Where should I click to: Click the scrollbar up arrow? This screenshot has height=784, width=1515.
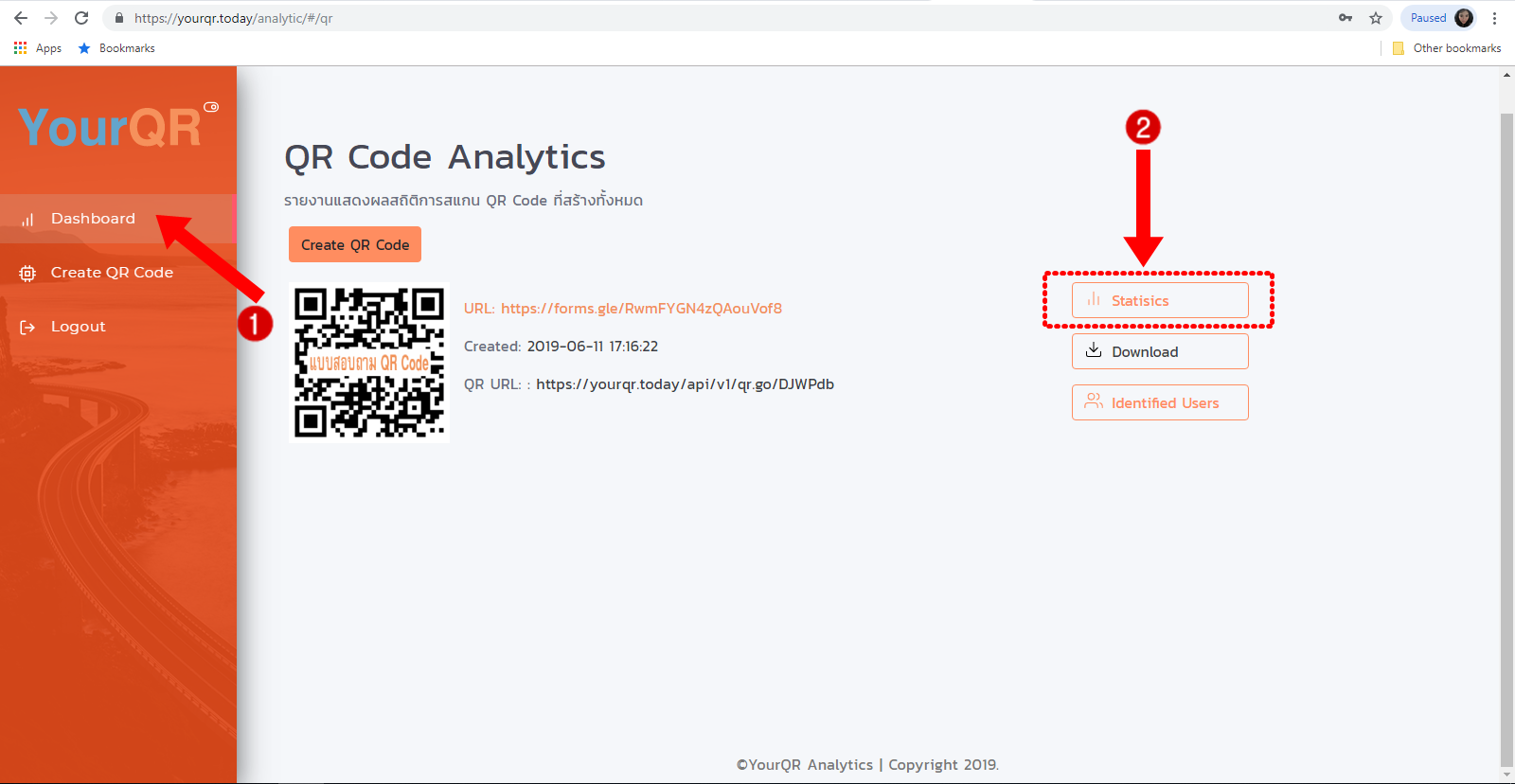[1507, 75]
